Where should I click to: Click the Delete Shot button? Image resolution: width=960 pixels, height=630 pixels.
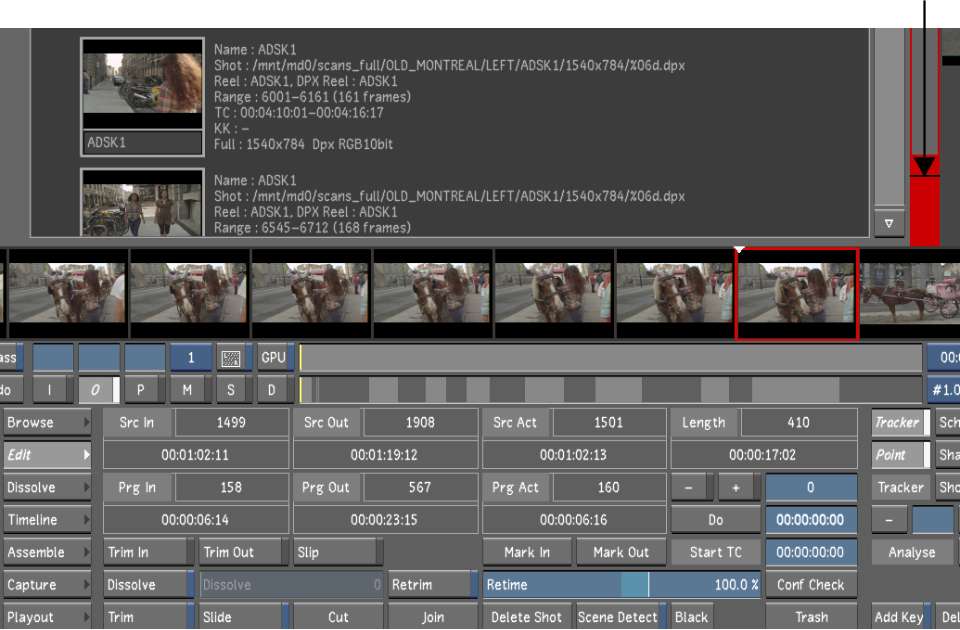(x=527, y=617)
